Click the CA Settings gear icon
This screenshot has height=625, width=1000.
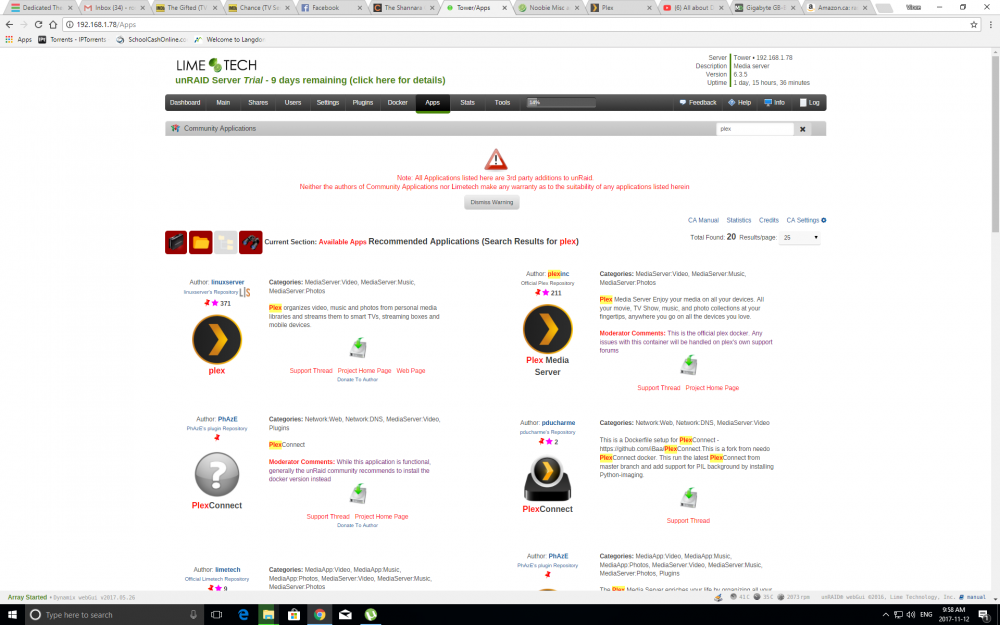(x=824, y=220)
